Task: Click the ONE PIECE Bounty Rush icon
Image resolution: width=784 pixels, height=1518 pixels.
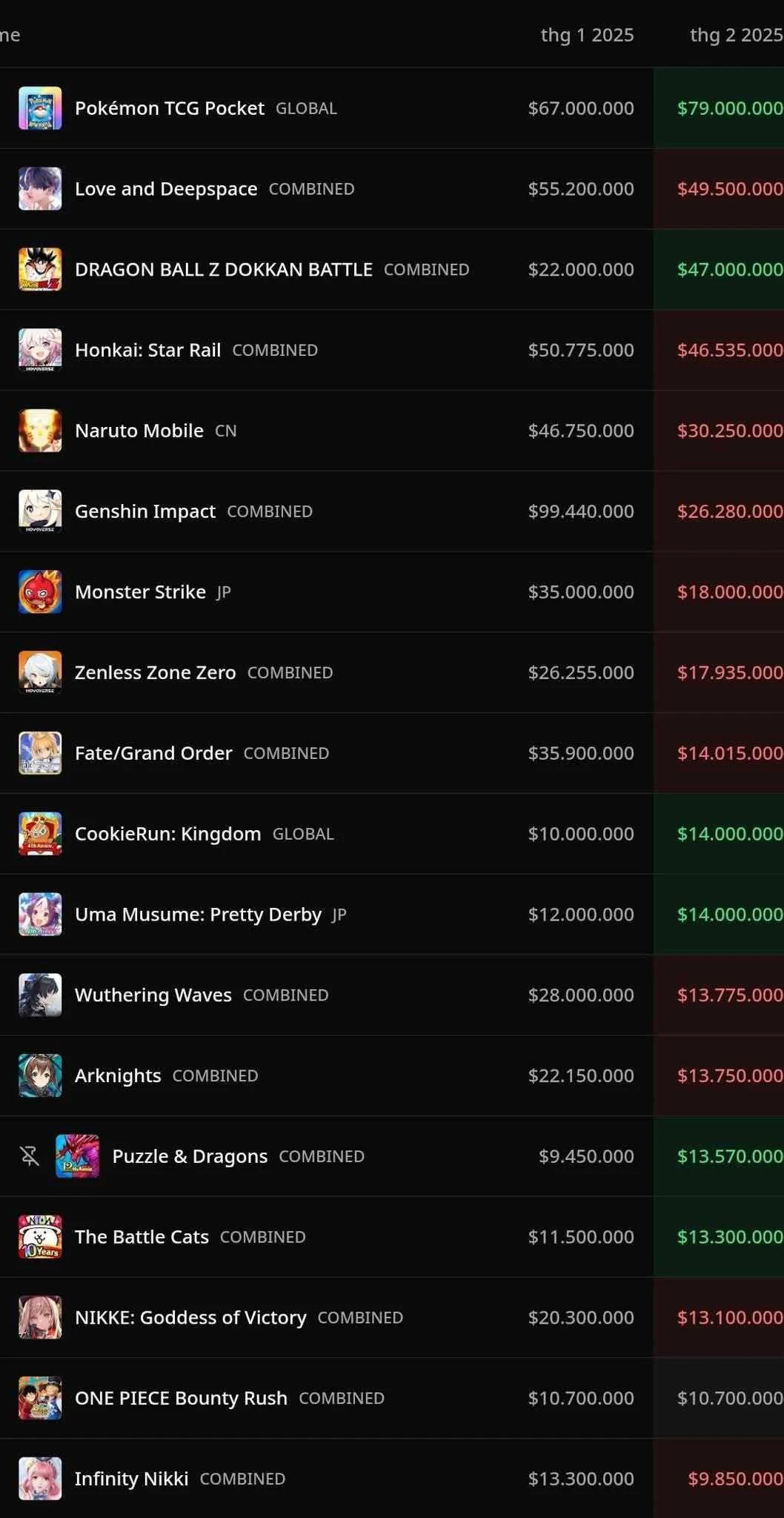Action: [x=40, y=1398]
